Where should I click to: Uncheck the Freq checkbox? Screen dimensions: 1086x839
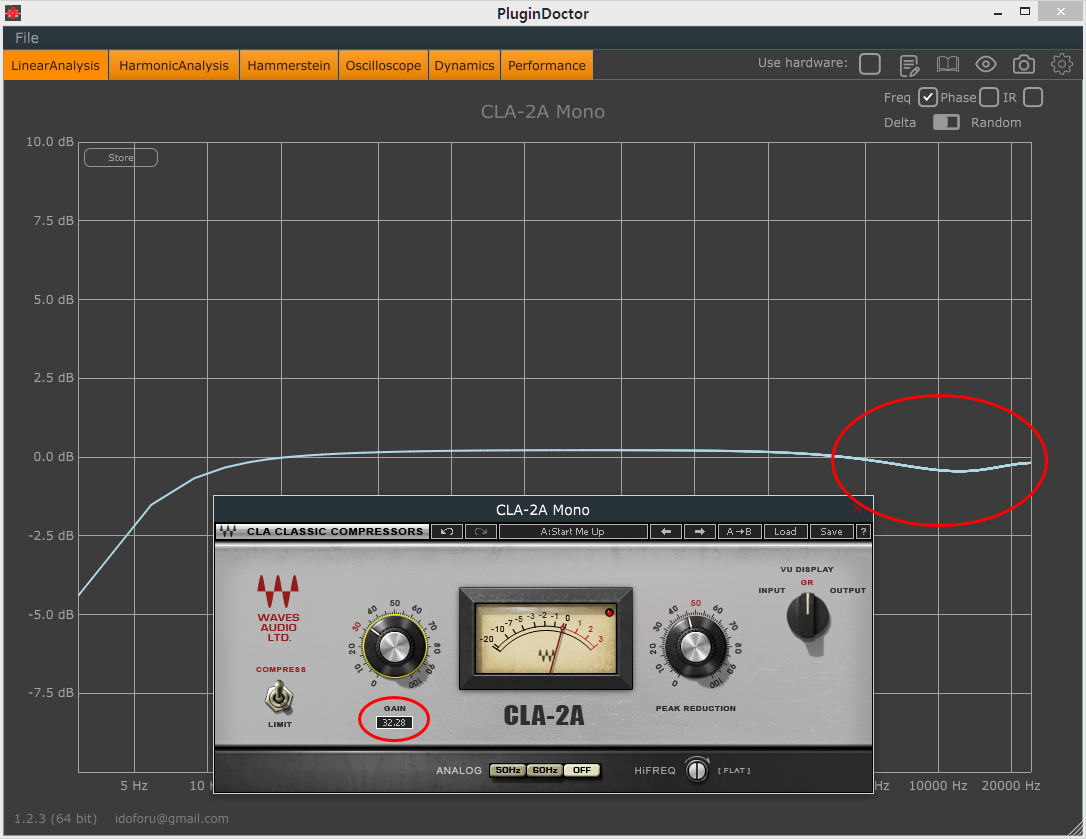tap(928, 97)
